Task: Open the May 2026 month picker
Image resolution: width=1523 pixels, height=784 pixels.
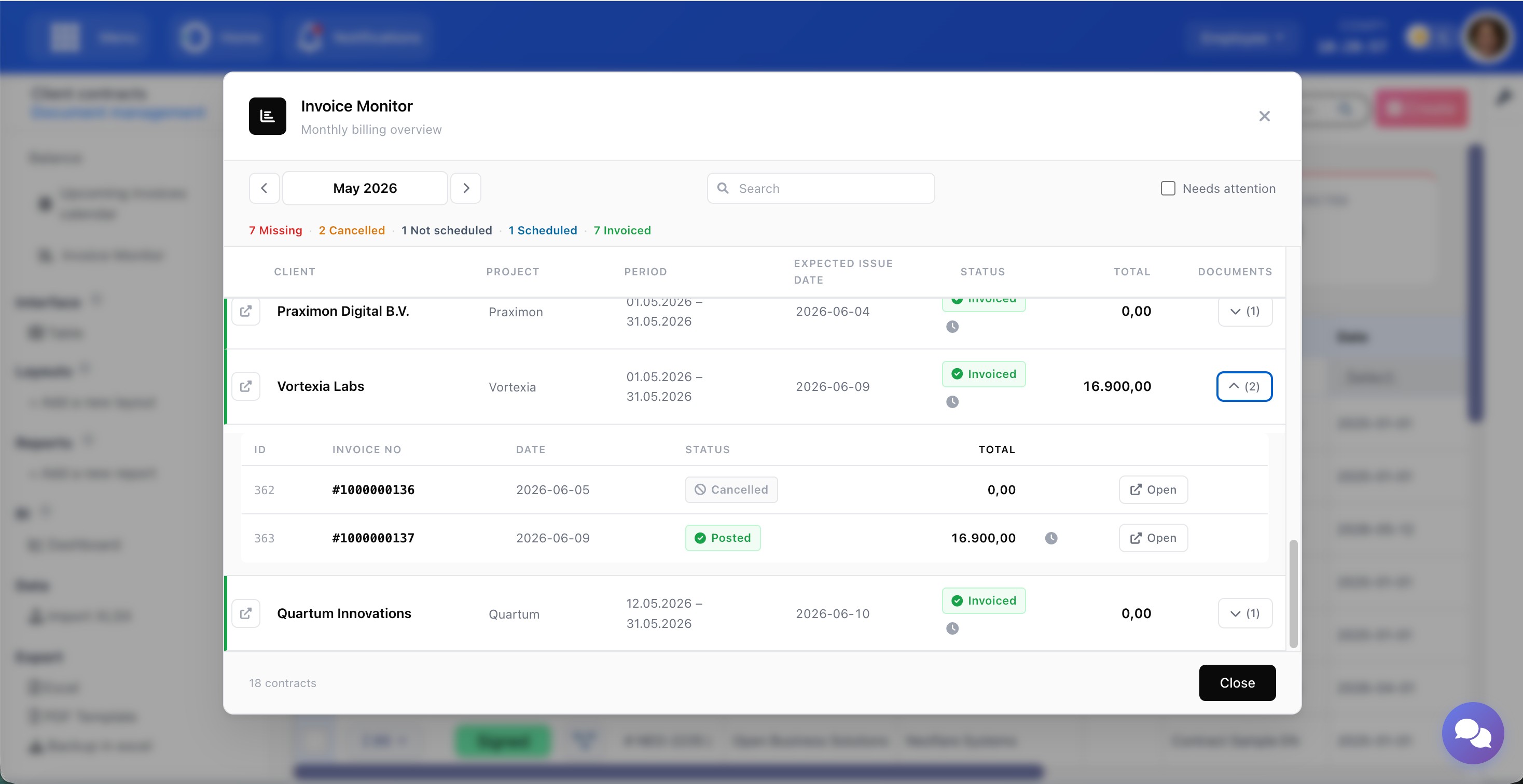Action: 365,188
